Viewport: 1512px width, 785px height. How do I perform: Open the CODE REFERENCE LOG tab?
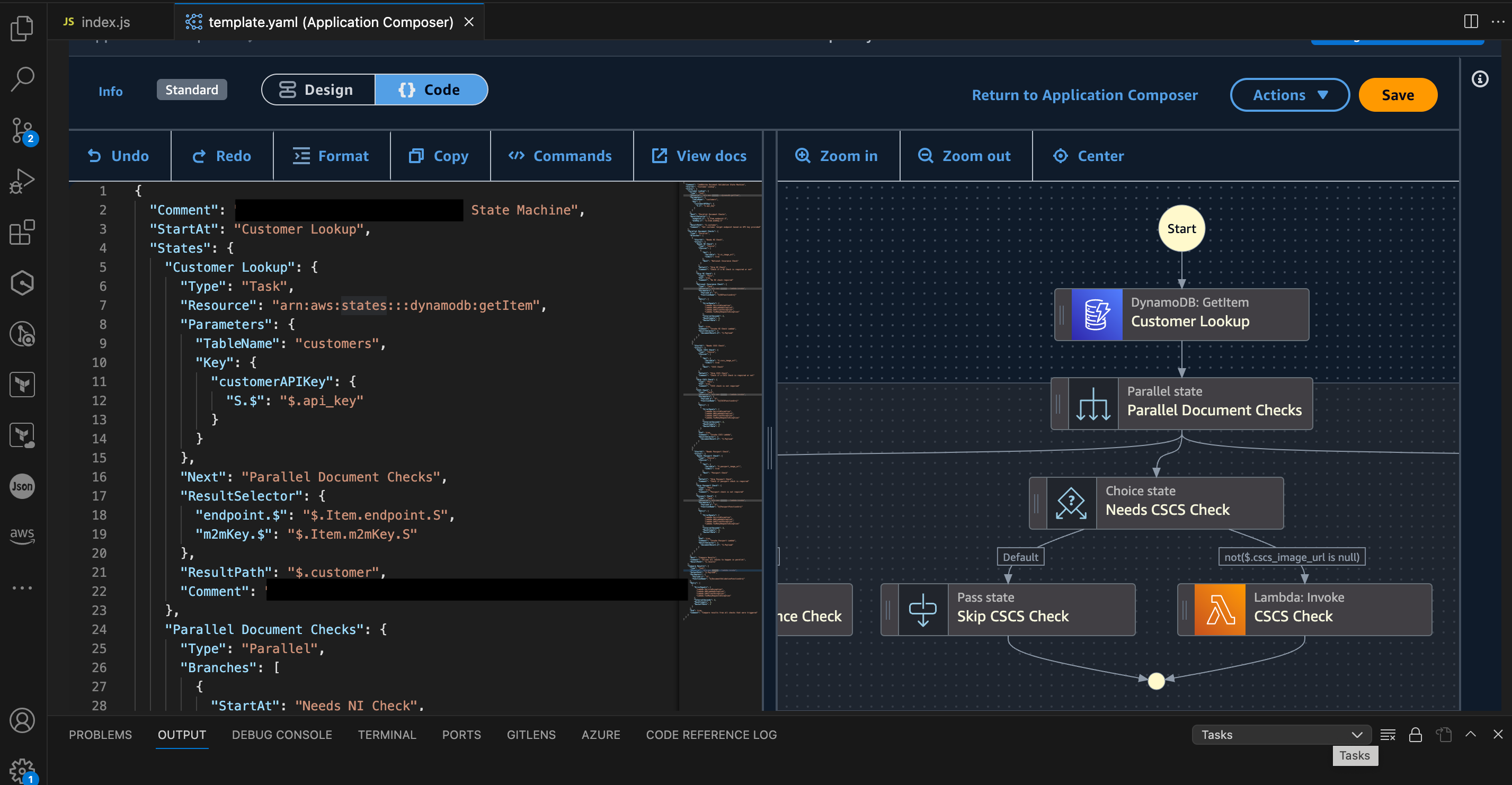point(711,735)
